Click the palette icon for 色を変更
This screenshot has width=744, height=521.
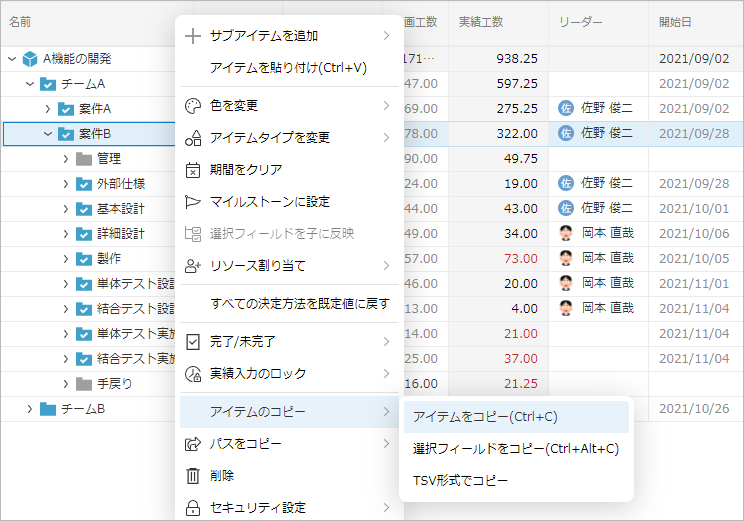point(194,106)
